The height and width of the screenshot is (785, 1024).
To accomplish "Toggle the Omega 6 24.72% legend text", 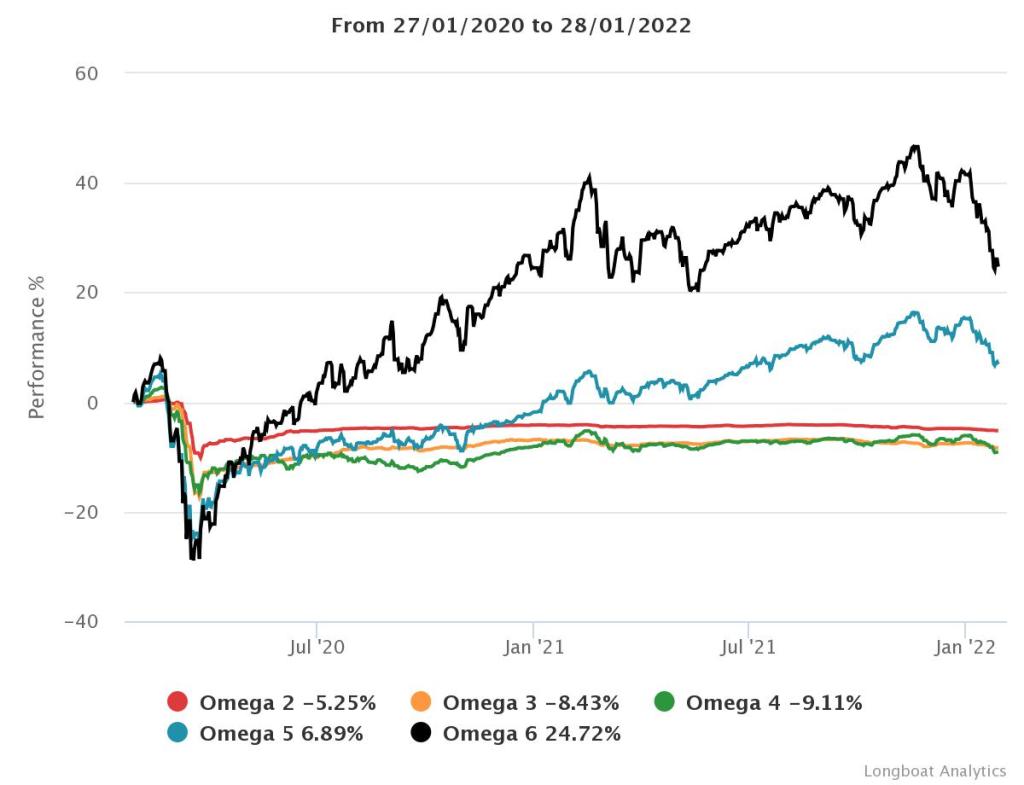I will (531, 733).
